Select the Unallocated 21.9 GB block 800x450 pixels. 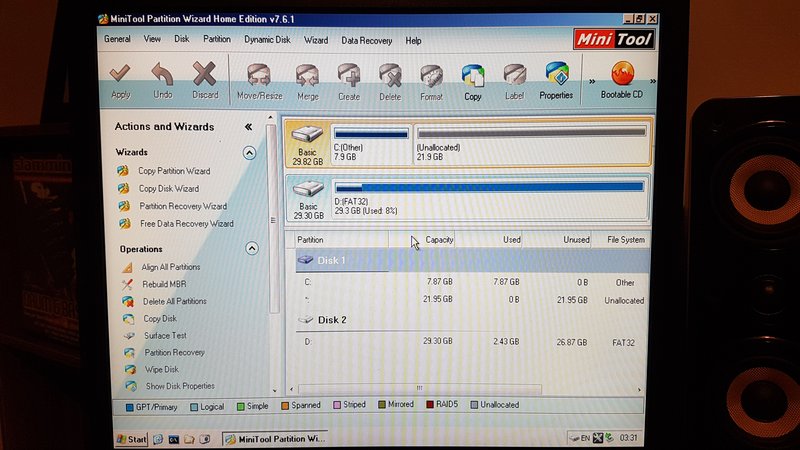tap(531, 144)
